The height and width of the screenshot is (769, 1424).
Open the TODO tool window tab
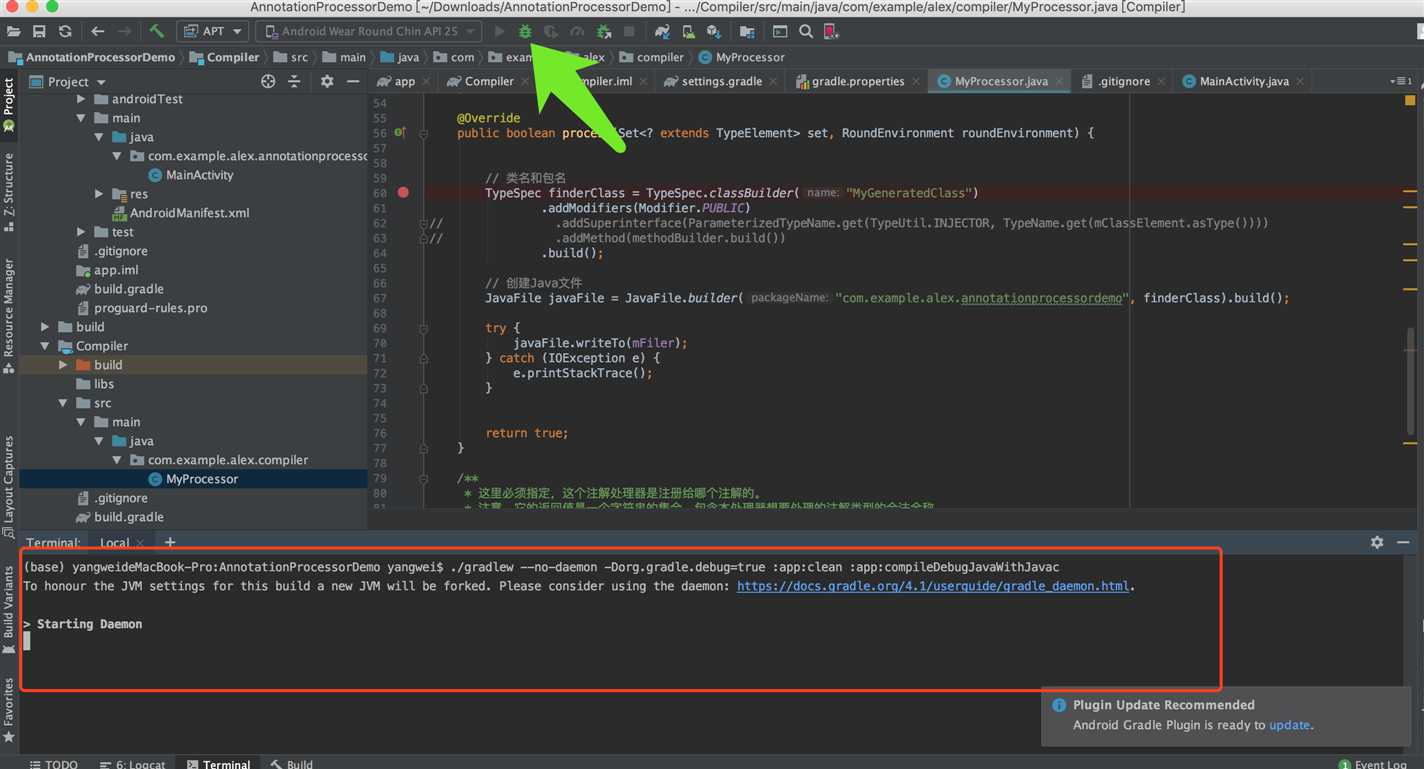[53, 764]
